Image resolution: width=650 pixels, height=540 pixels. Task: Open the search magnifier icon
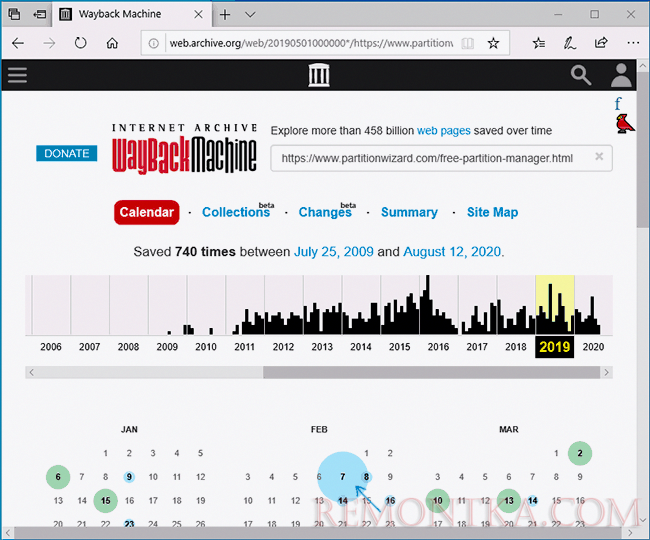(581, 75)
